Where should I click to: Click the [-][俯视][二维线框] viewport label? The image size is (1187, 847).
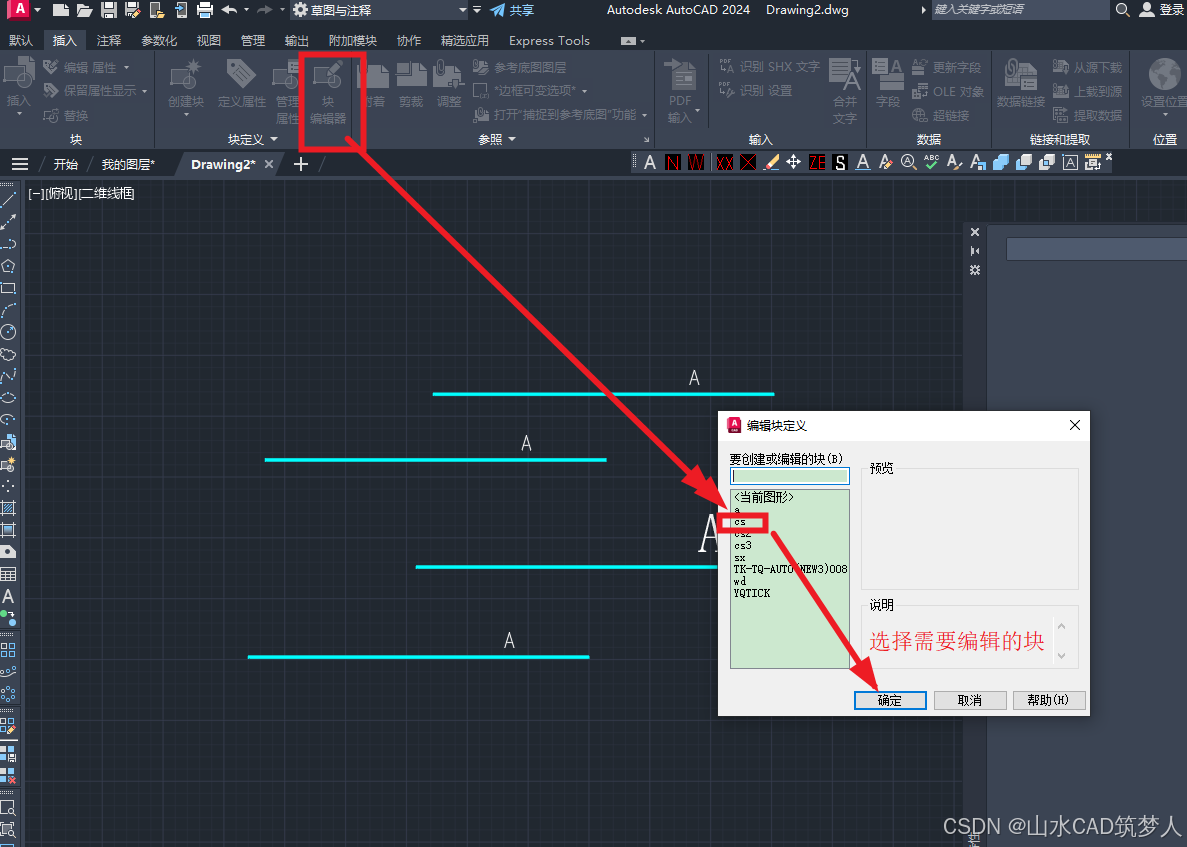(81, 194)
